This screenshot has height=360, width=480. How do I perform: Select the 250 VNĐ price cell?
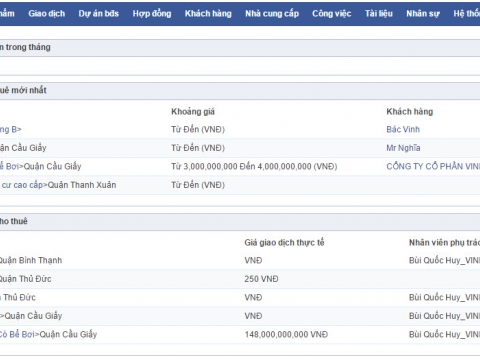click(x=261, y=279)
